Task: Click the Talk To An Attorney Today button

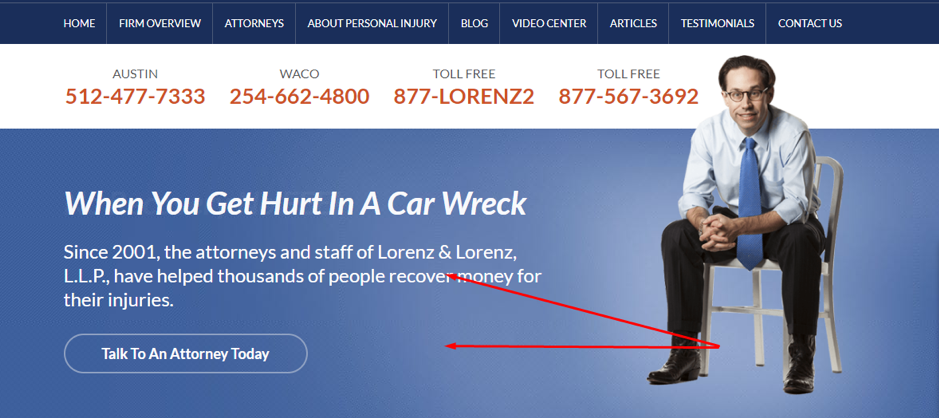Action: tap(186, 353)
